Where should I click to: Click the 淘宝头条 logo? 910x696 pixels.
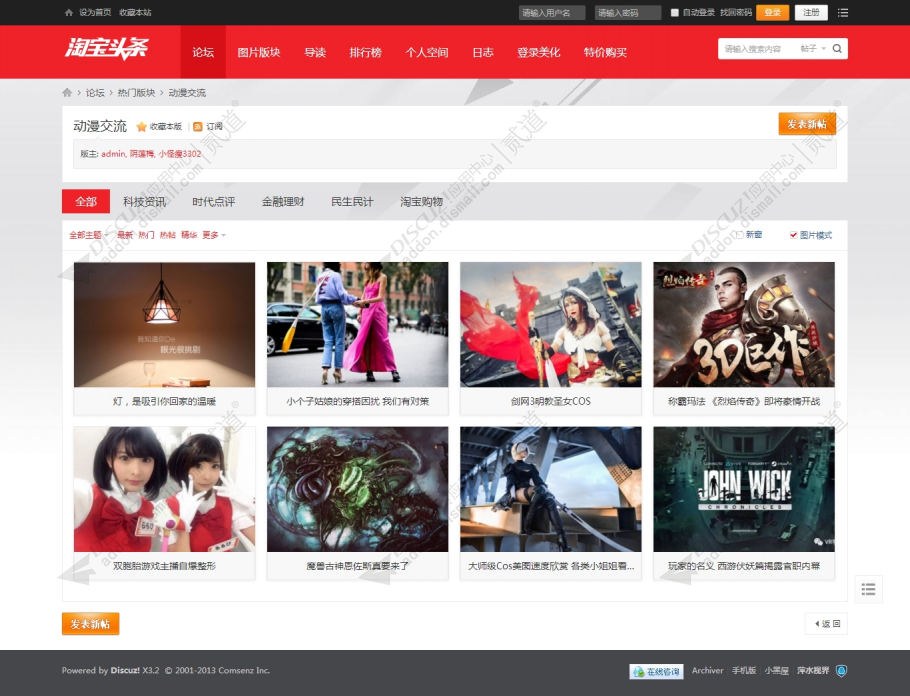coord(106,48)
